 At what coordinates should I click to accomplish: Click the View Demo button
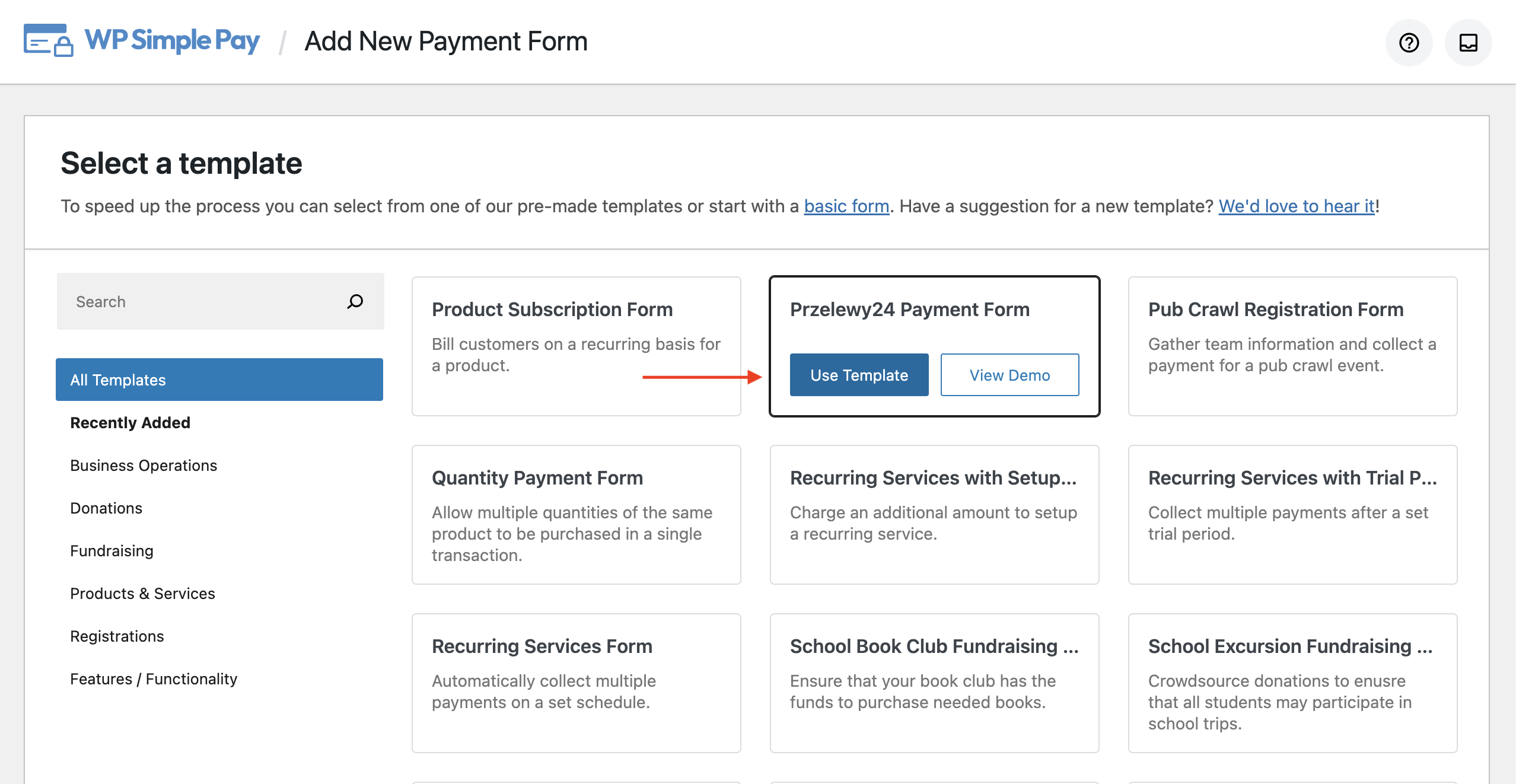(x=1009, y=375)
